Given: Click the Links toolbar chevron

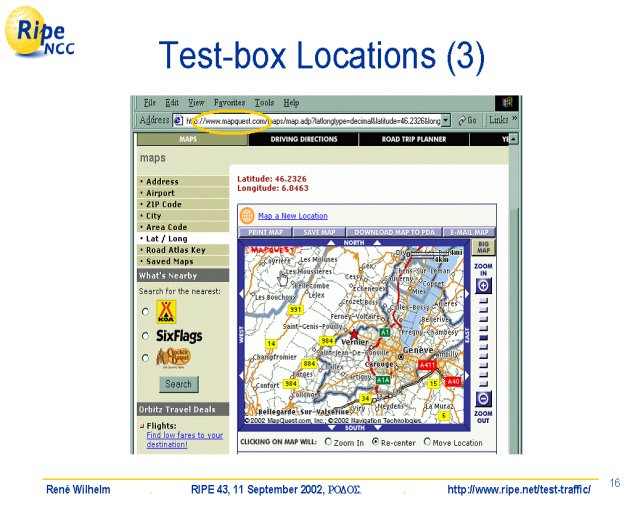Looking at the screenshot, I should pos(515,119).
